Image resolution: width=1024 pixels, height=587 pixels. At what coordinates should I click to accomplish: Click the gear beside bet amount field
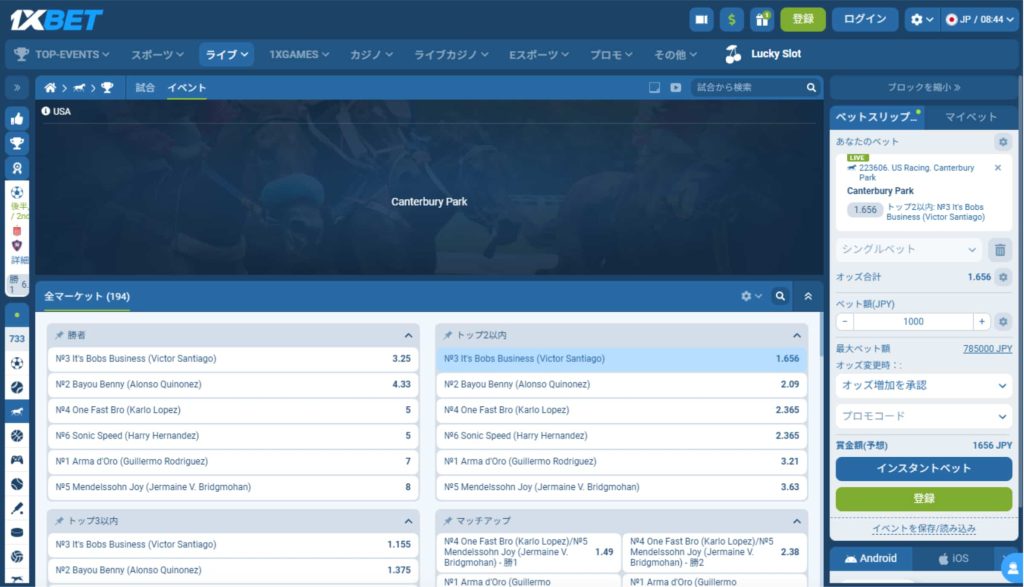(x=1003, y=321)
